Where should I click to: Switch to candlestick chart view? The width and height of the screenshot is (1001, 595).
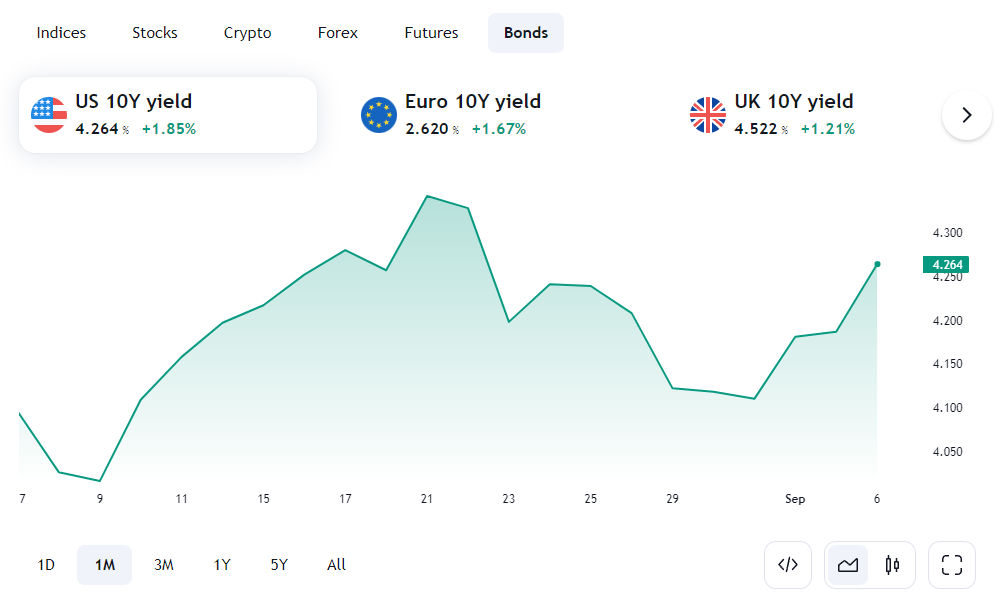893,565
